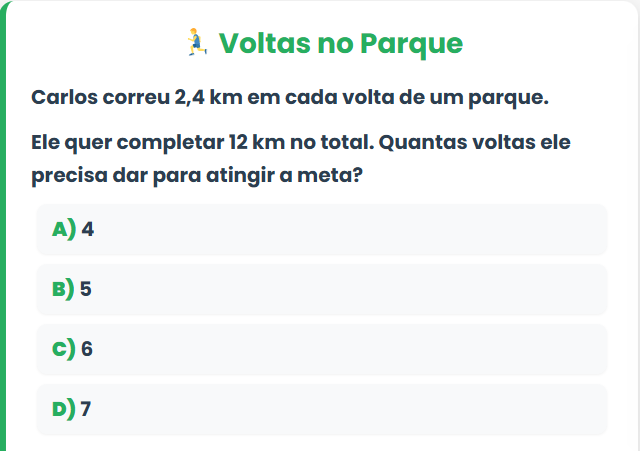
Task: Click the '2,4 km' distance in the question
Action: pyautogui.click(x=209, y=98)
